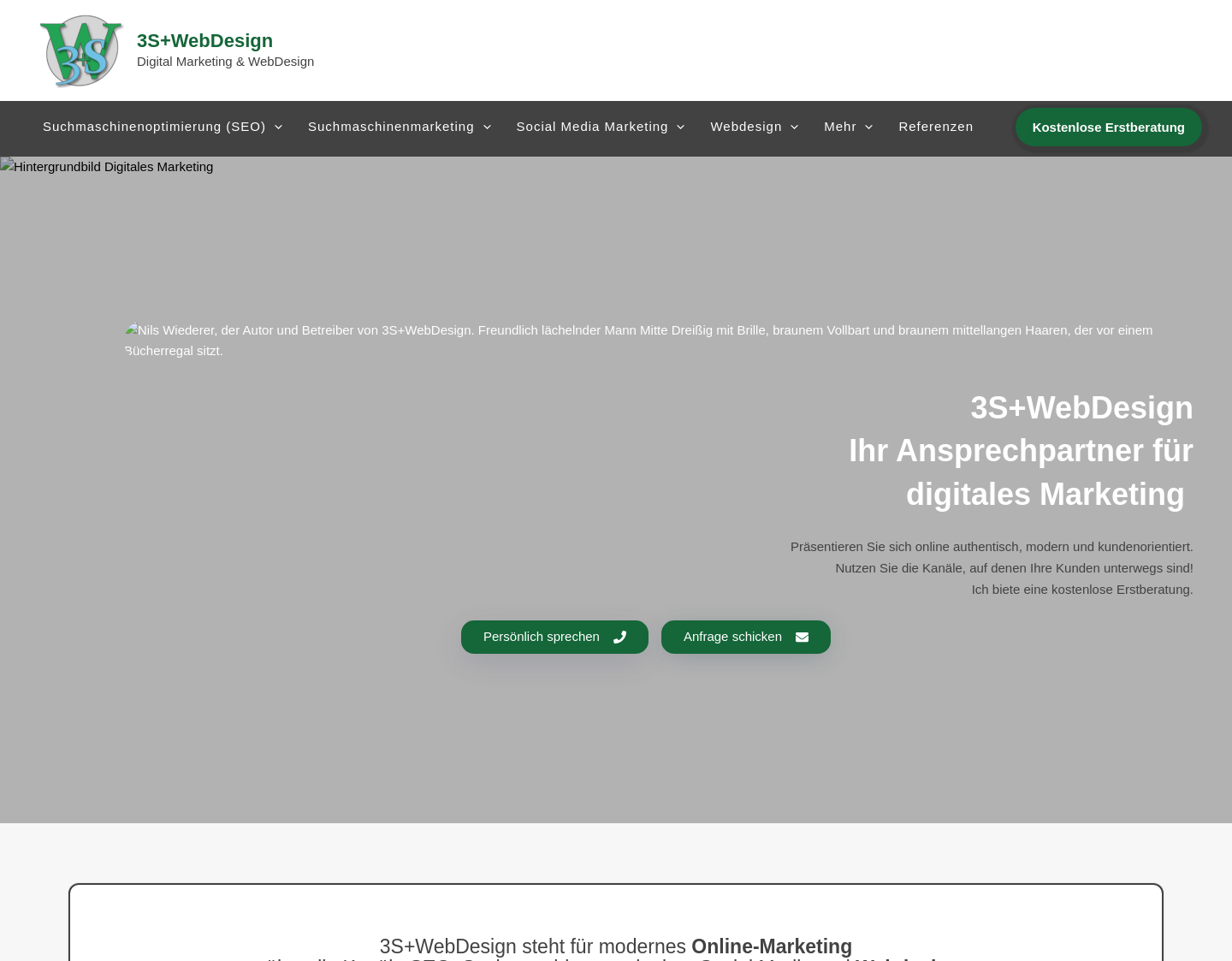Click the 'Digital Marketing & WebDesign' tagline
Viewport: 1232px width, 961px height.
[x=225, y=62]
